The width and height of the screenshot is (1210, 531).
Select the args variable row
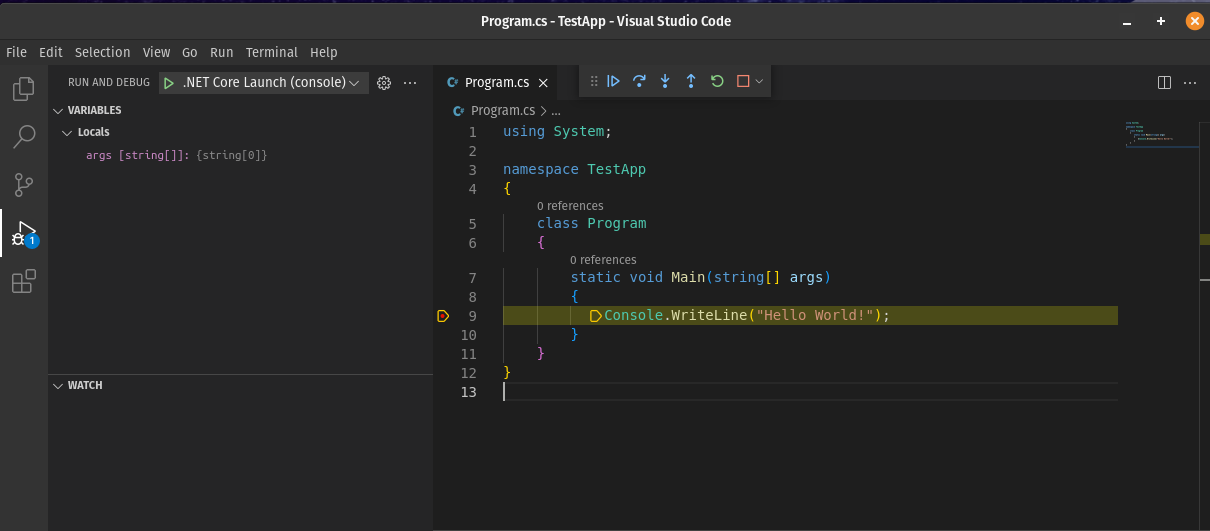[x=240, y=155]
